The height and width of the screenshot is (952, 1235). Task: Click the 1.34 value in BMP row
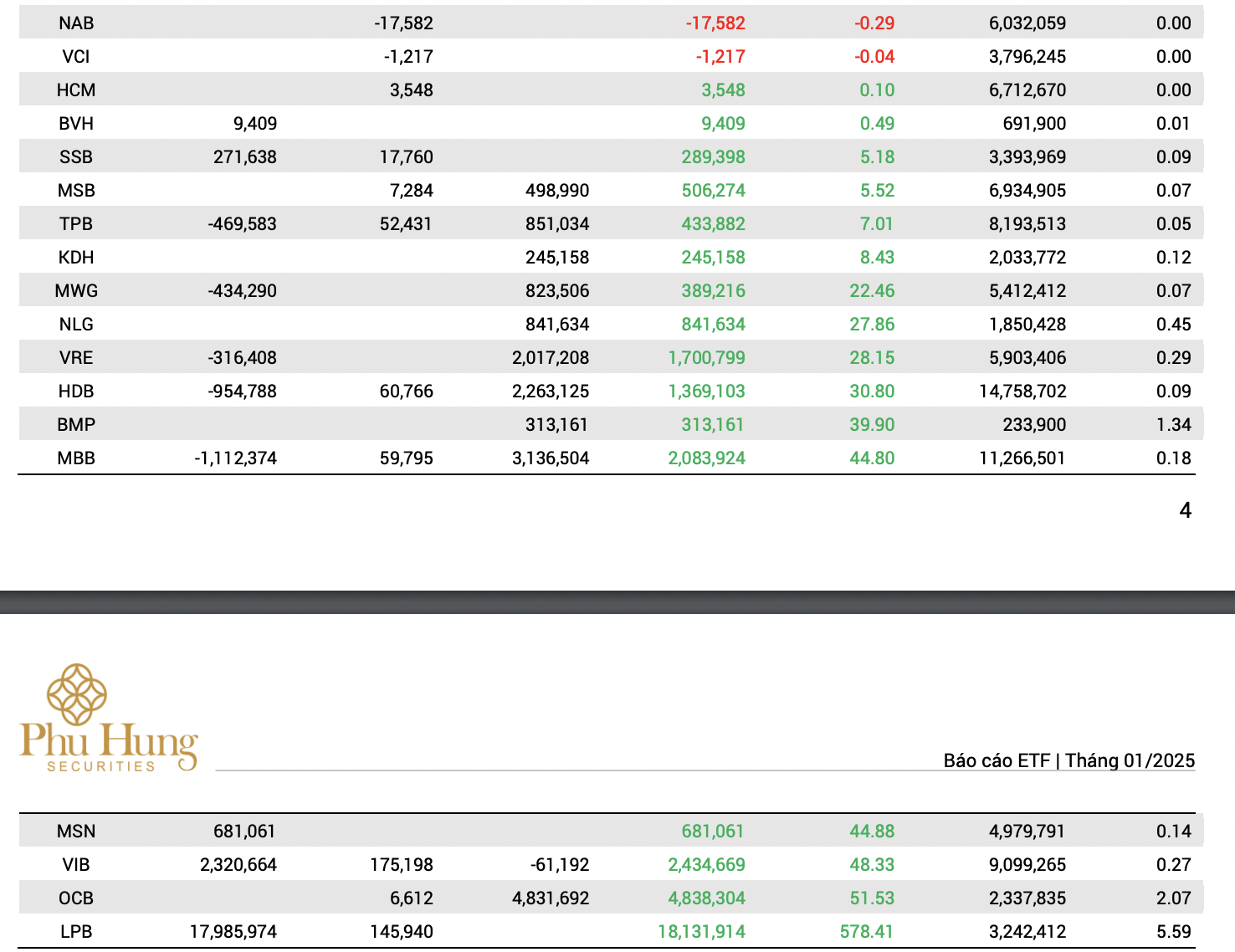pyautogui.click(x=1173, y=425)
